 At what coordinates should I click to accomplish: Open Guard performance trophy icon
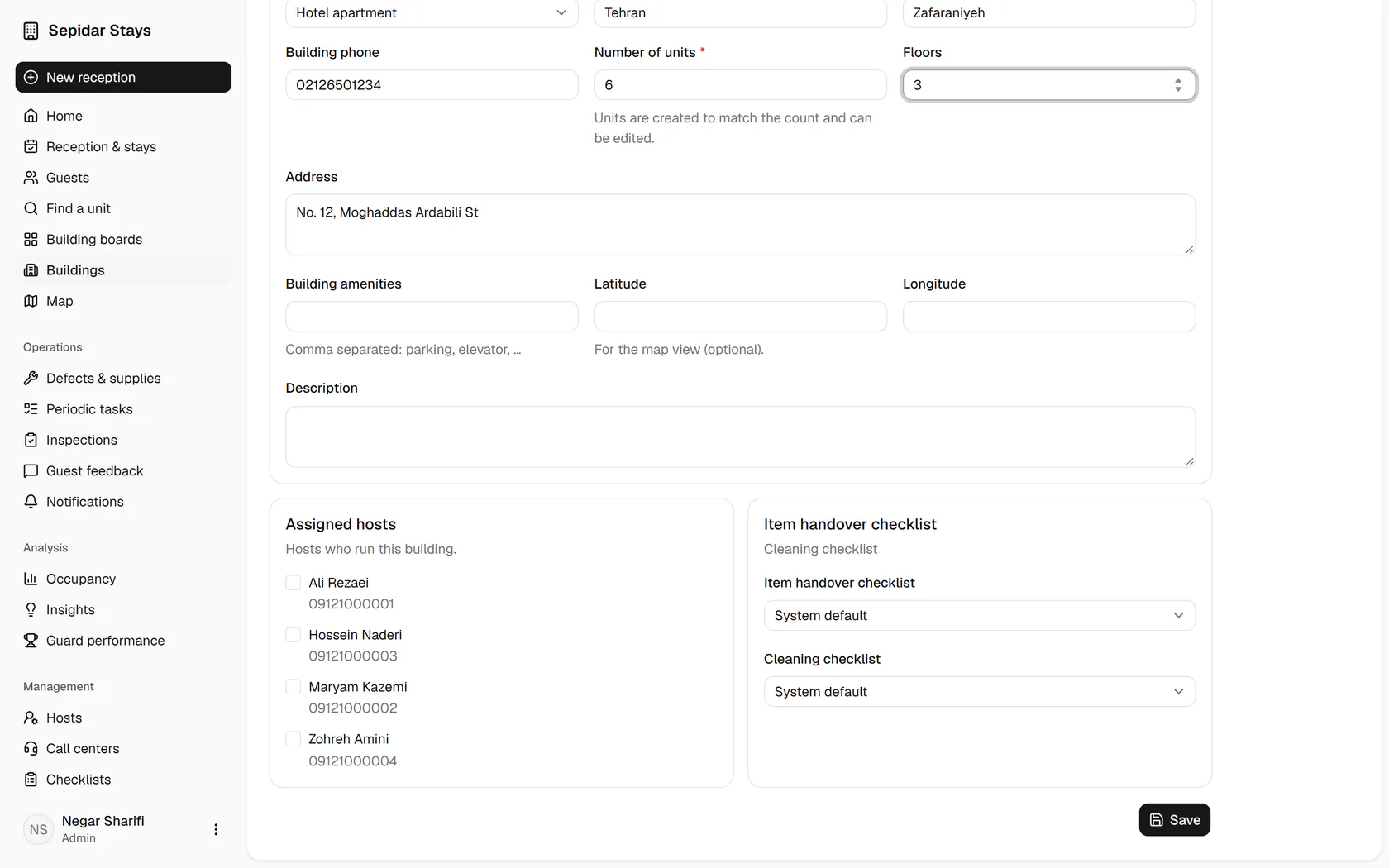pos(31,641)
